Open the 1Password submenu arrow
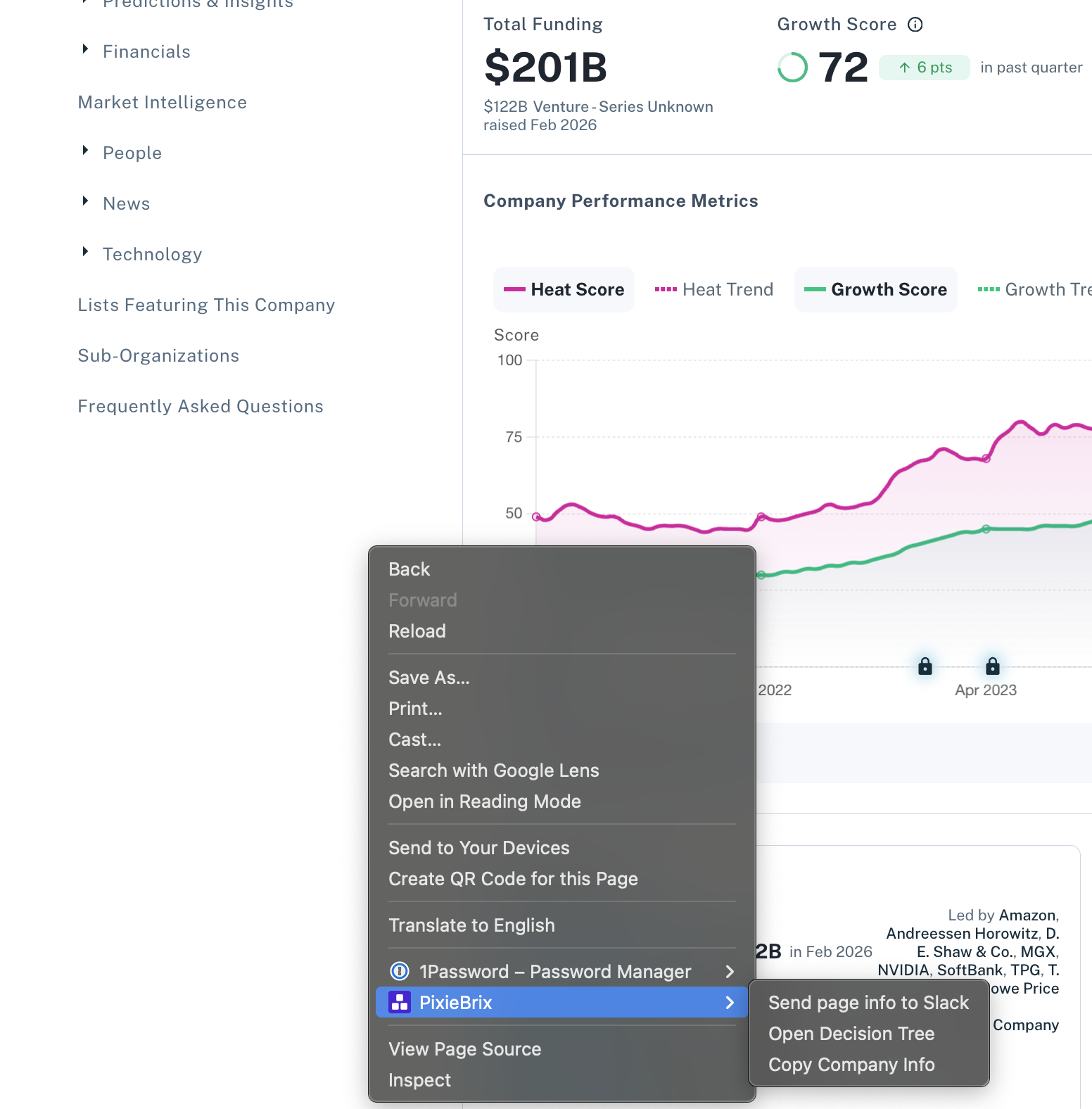The height and width of the screenshot is (1109, 1092). (x=730, y=971)
